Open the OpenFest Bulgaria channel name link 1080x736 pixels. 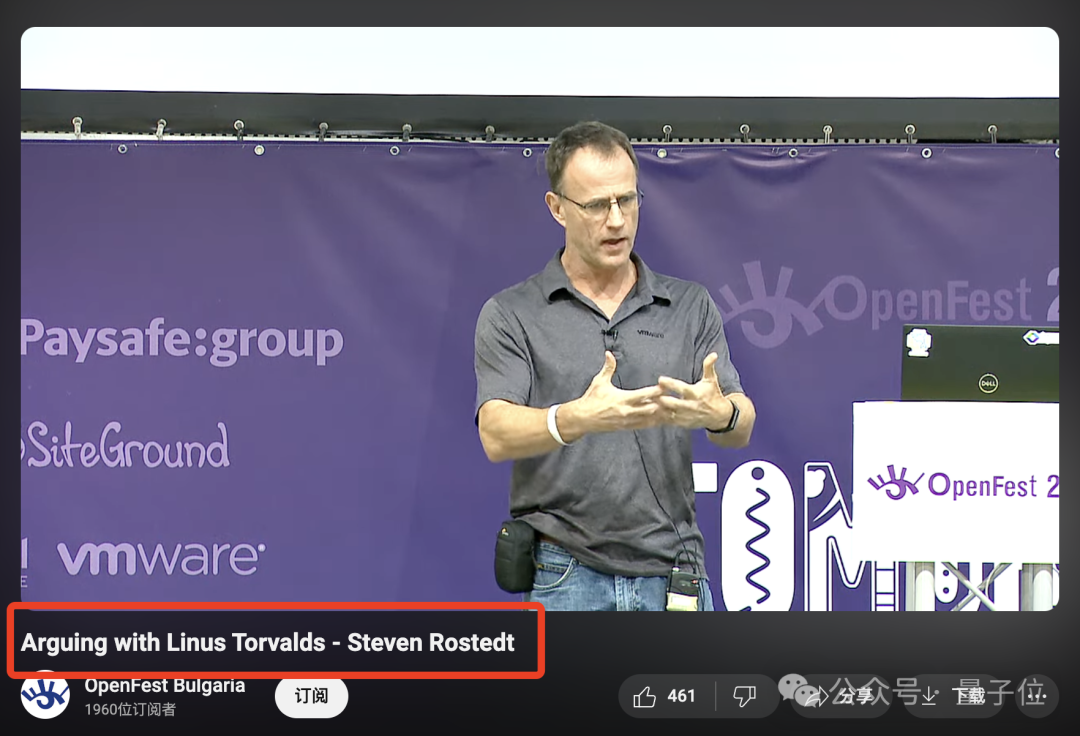click(164, 686)
